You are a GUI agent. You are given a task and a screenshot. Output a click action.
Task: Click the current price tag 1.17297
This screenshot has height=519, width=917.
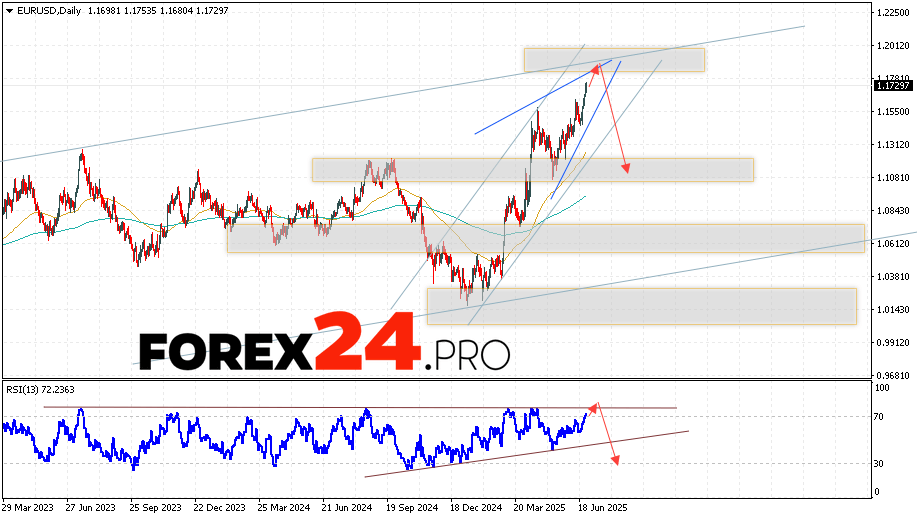coord(893,86)
